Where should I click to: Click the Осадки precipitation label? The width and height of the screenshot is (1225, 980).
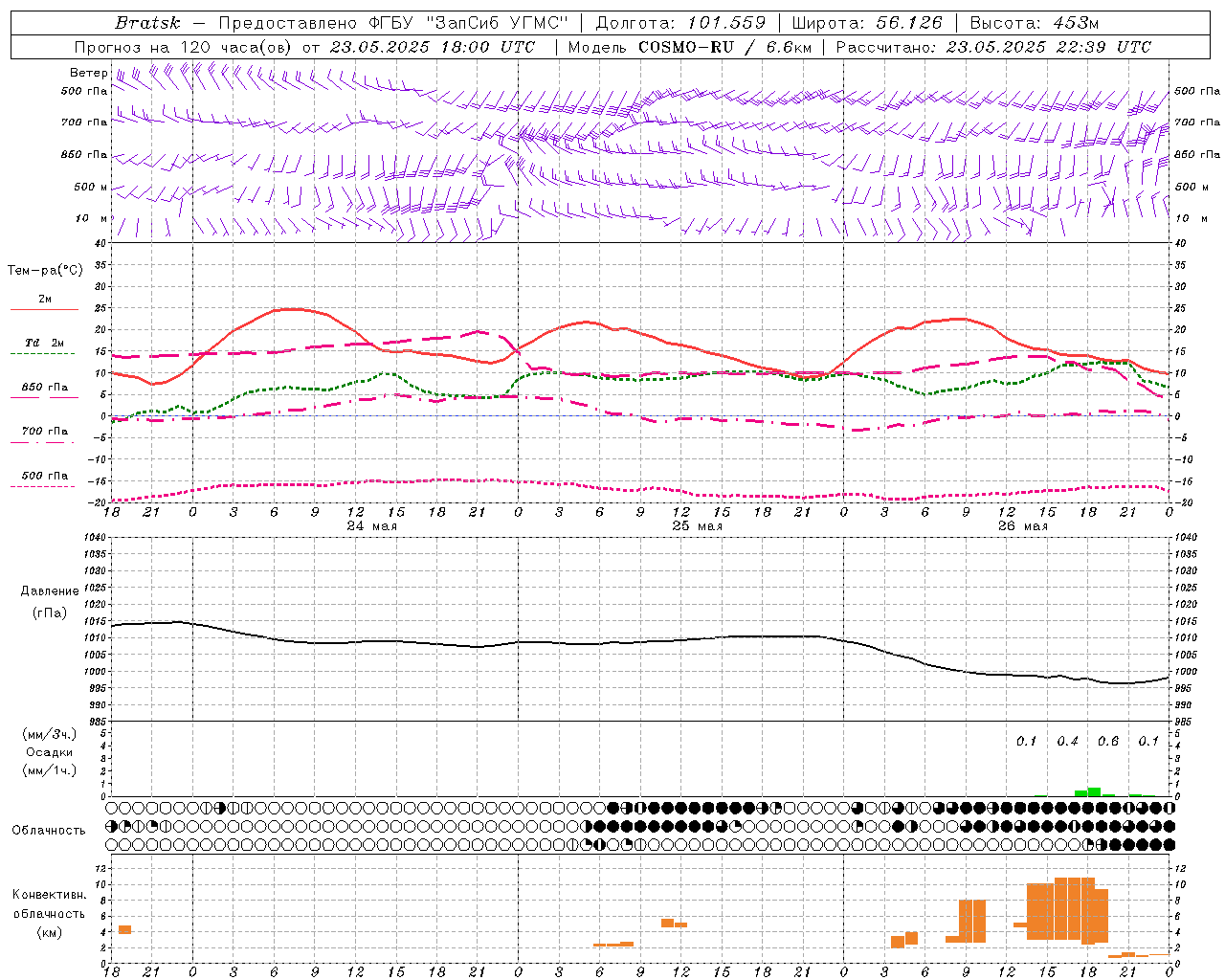pos(50,752)
